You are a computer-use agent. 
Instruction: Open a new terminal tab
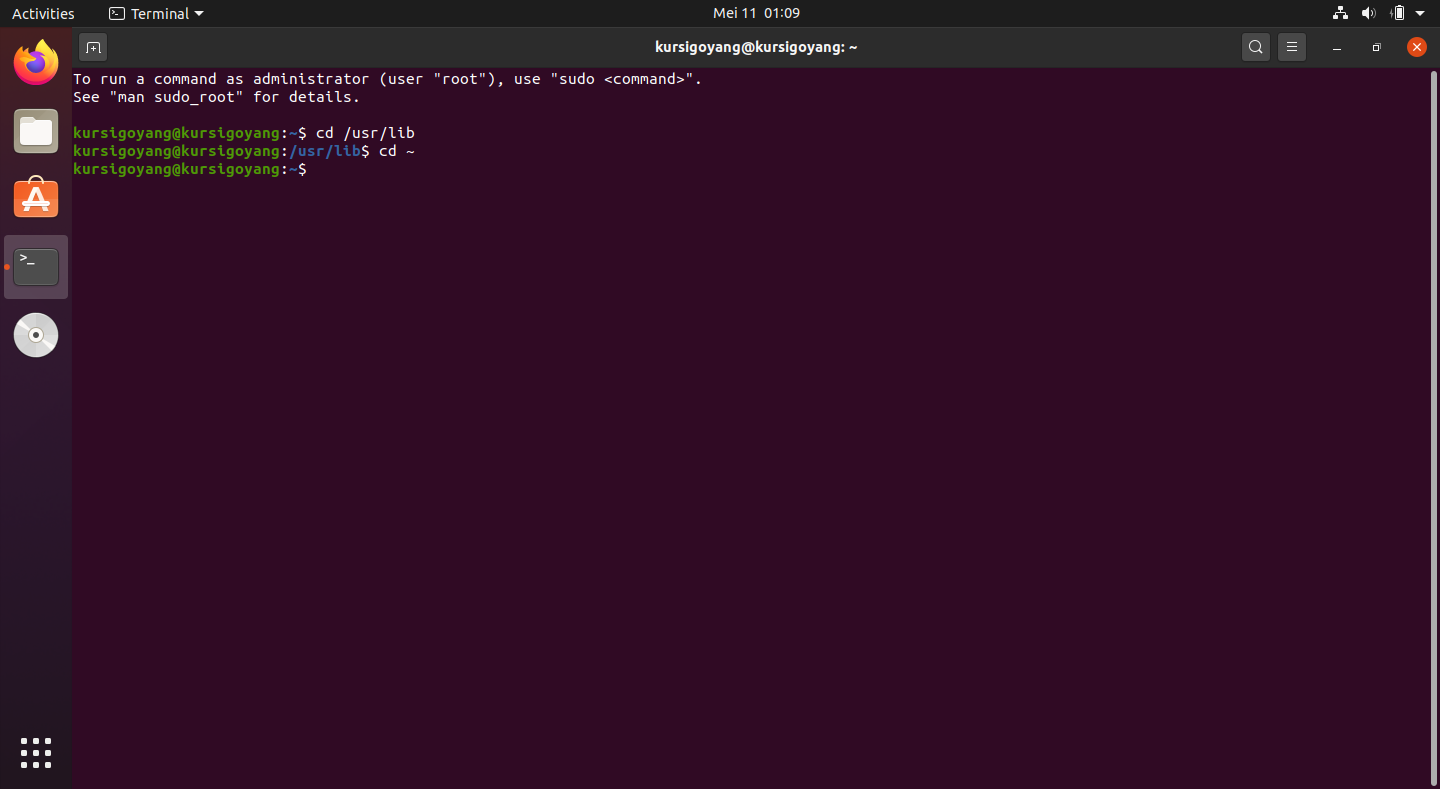[x=93, y=47]
